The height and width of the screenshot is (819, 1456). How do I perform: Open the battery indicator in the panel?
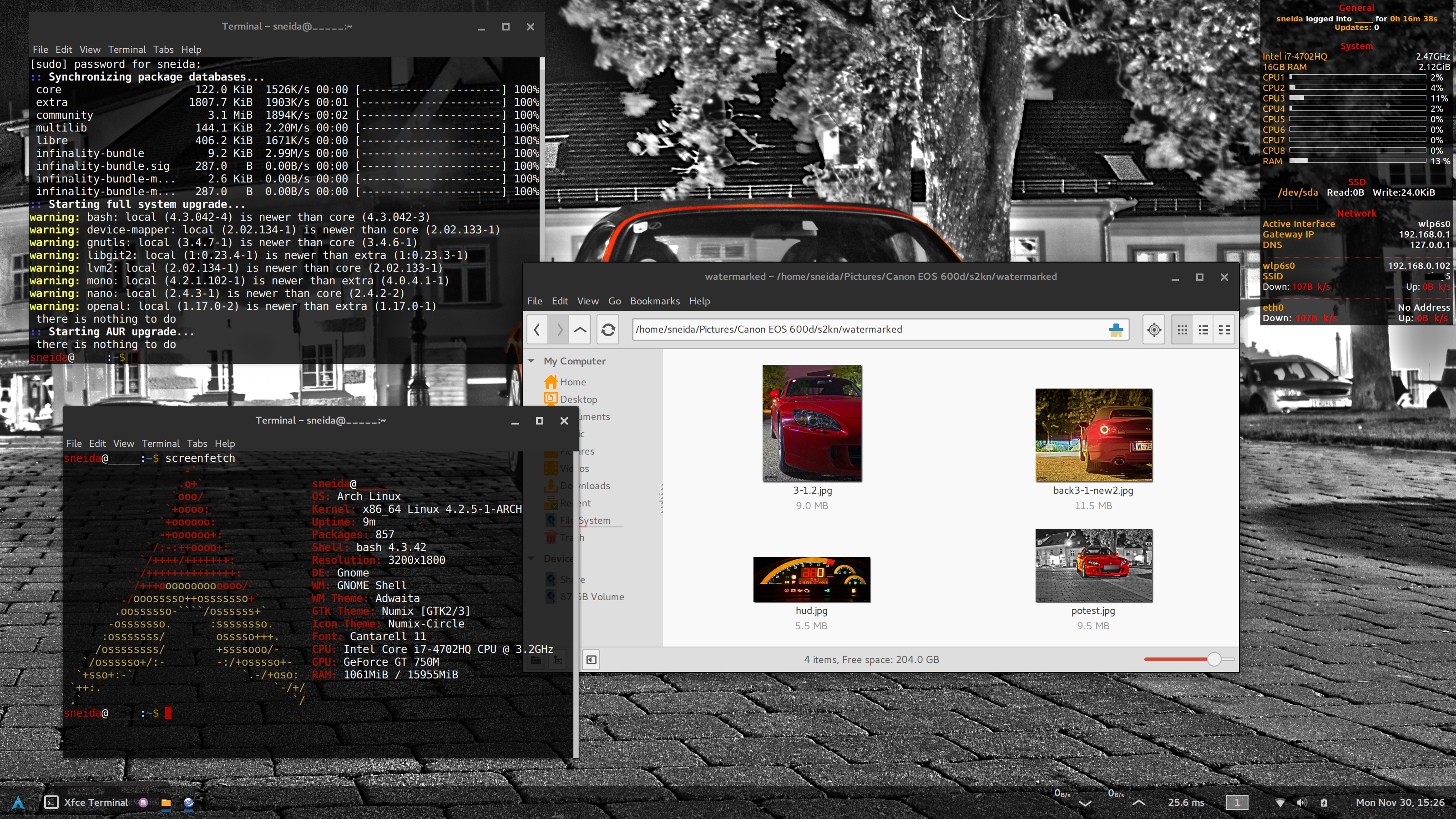pos(1324,803)
